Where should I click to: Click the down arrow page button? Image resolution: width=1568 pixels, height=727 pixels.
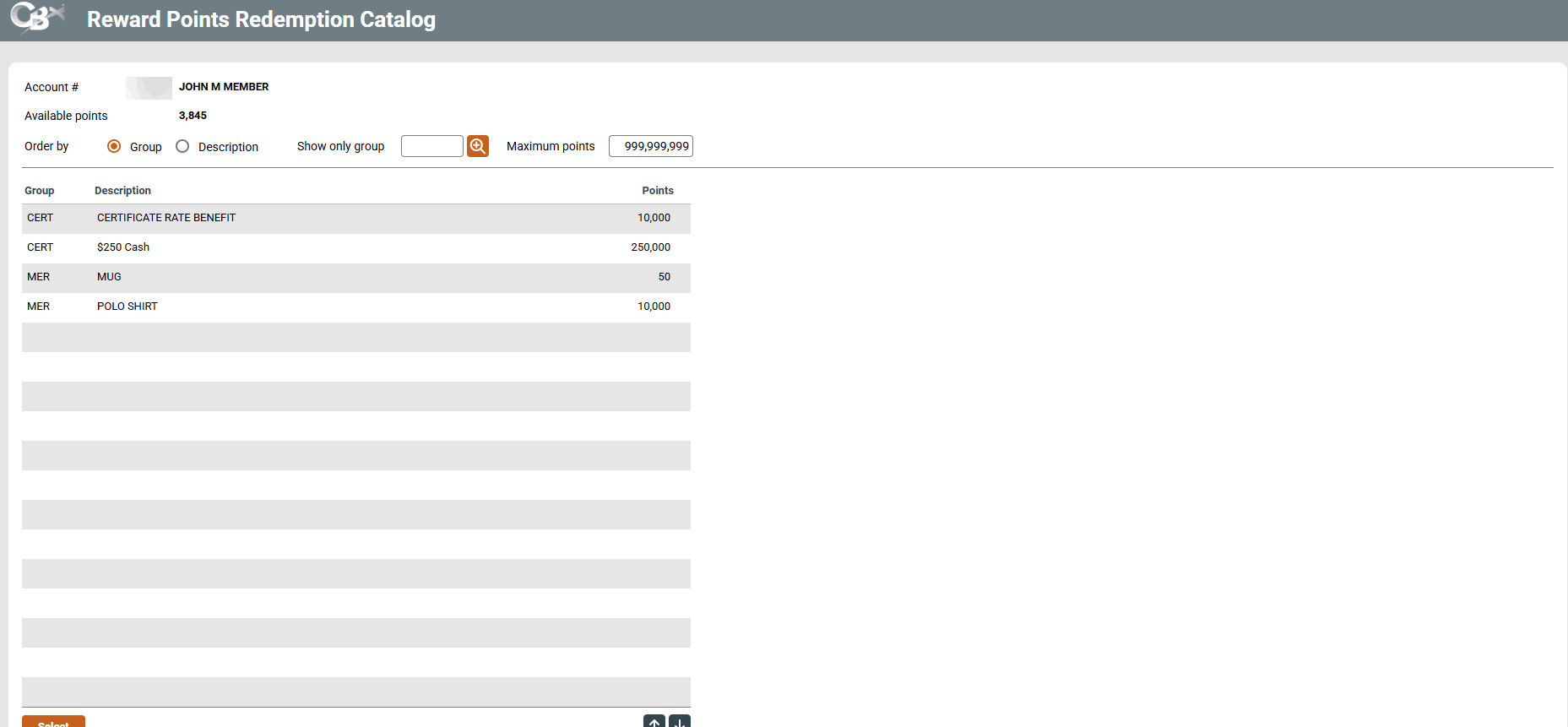point(680,722)
